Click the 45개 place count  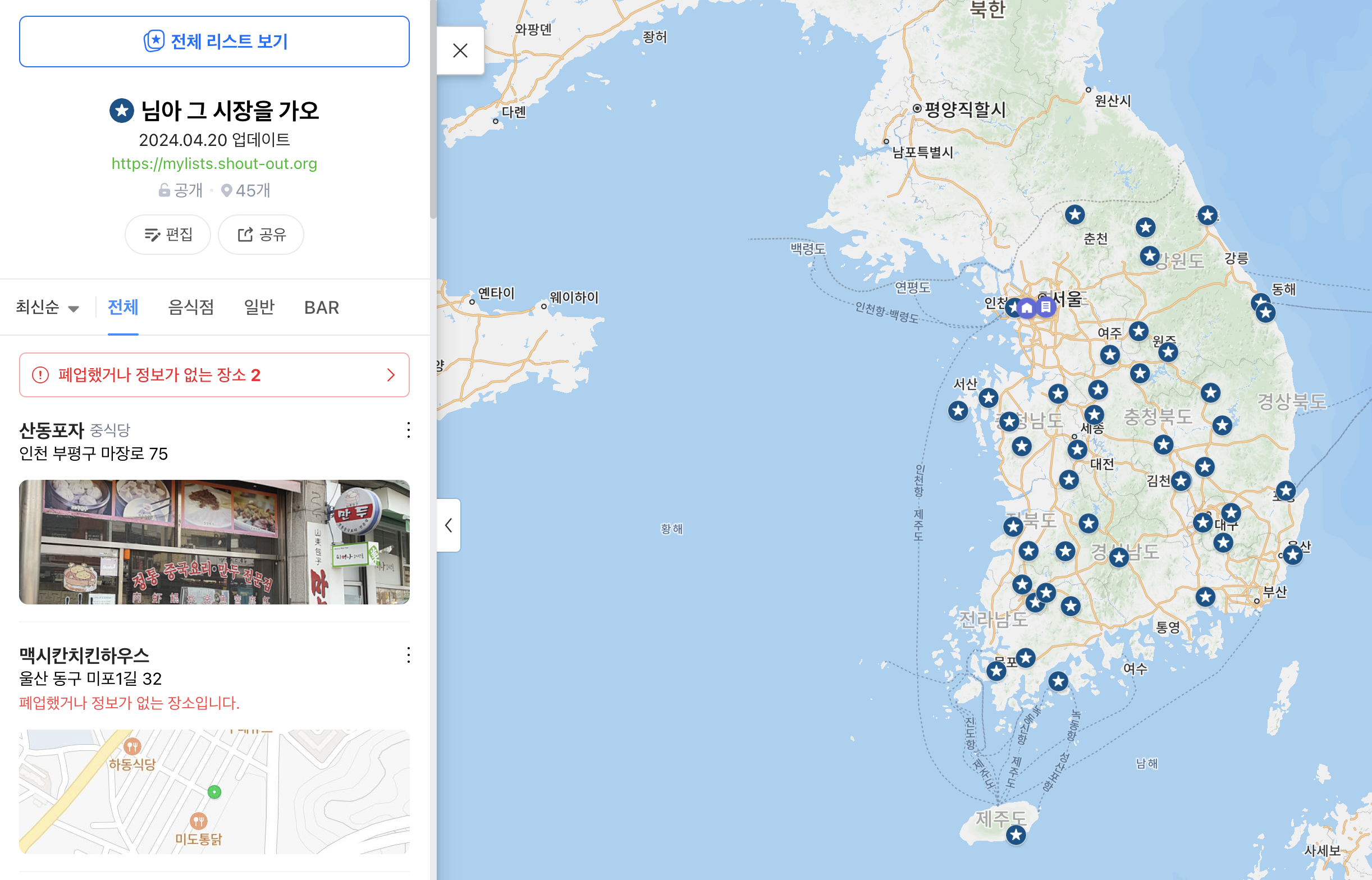(246, 190)
